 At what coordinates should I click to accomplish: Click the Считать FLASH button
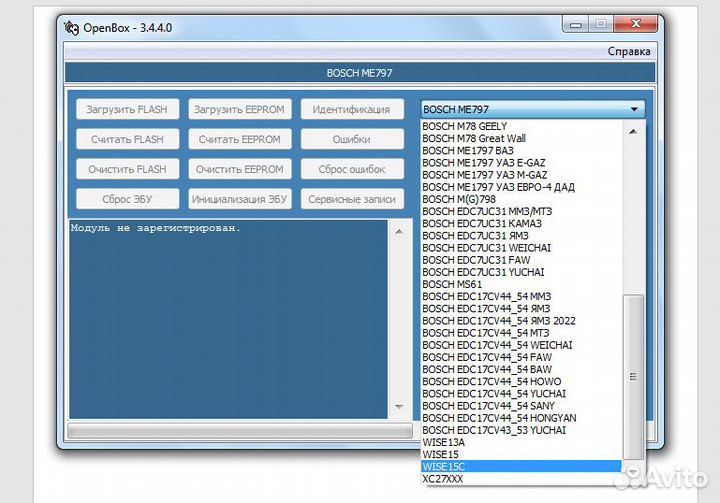(x=127, y=139)
